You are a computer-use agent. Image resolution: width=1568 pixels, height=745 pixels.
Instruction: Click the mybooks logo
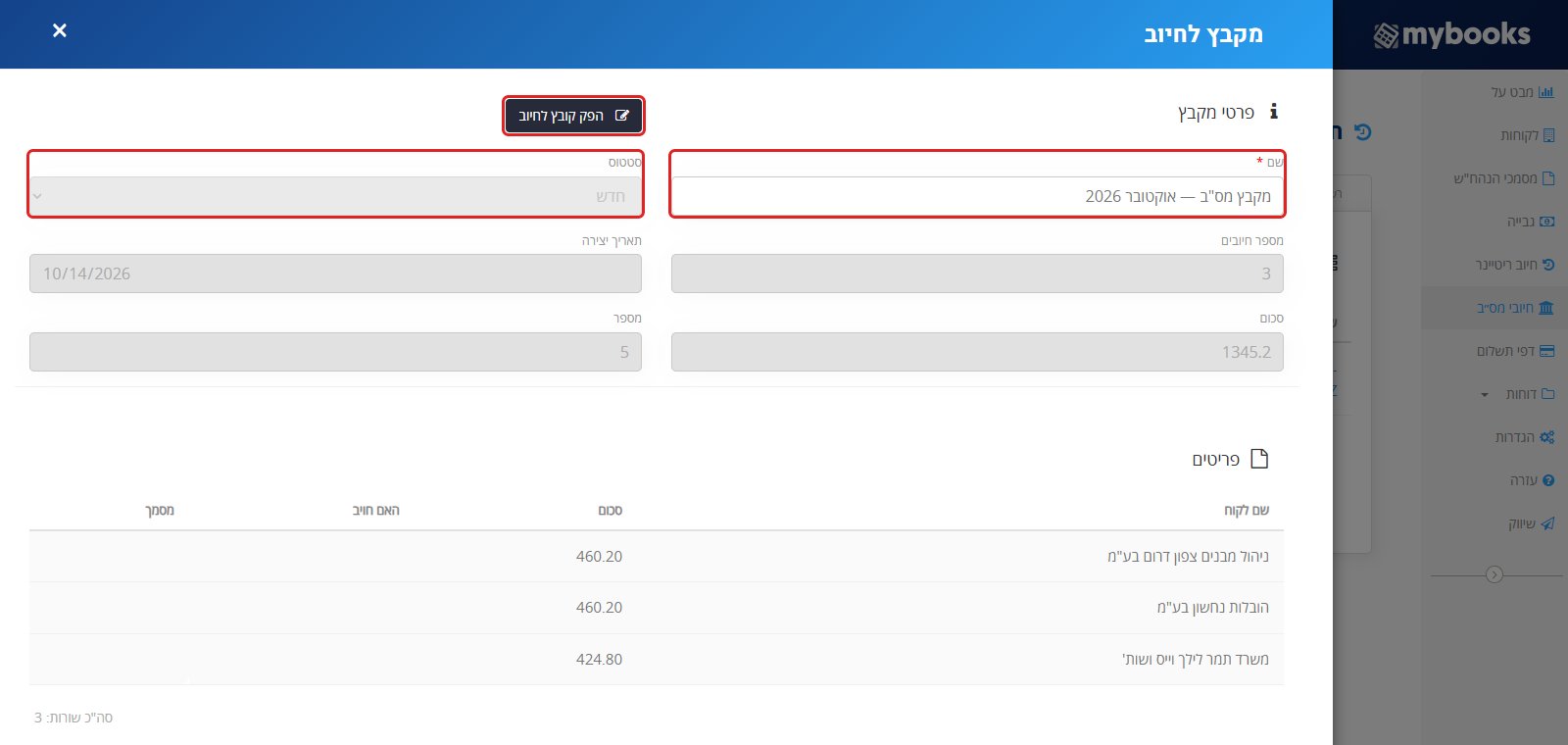coord(1451,34)
